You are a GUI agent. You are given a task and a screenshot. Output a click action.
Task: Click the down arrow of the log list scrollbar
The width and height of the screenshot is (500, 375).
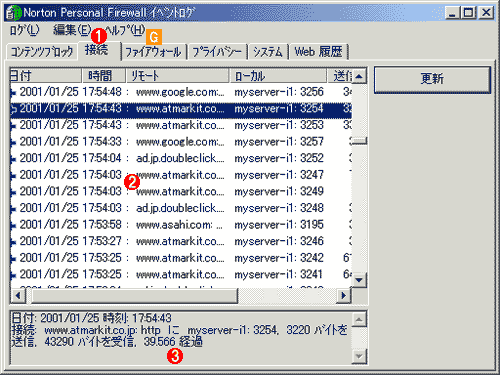point(359,280)
